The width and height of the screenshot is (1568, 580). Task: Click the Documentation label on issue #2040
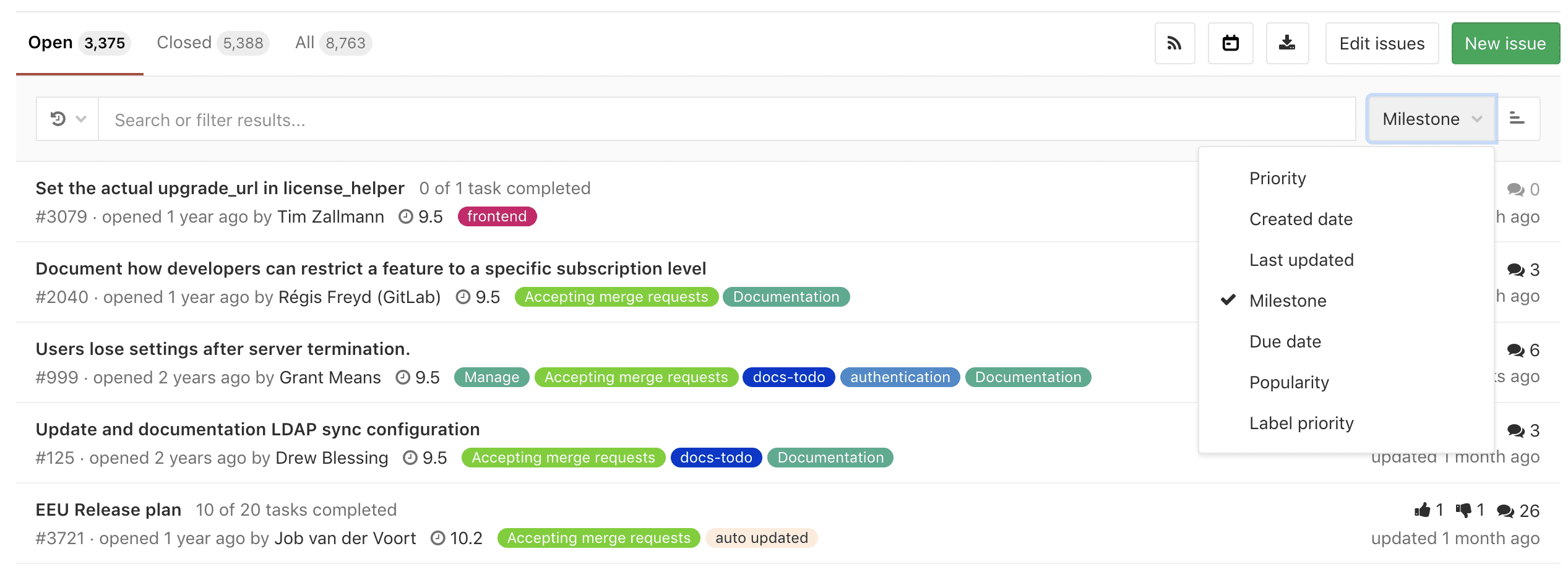785,297
